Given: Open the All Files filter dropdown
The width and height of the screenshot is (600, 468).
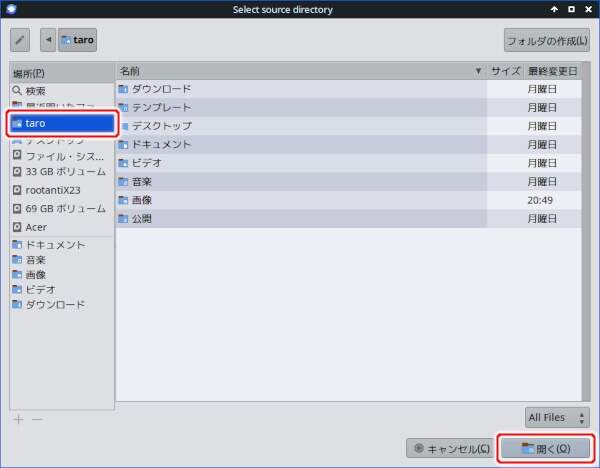Looking at the screenshot, I should click(557, 417).
